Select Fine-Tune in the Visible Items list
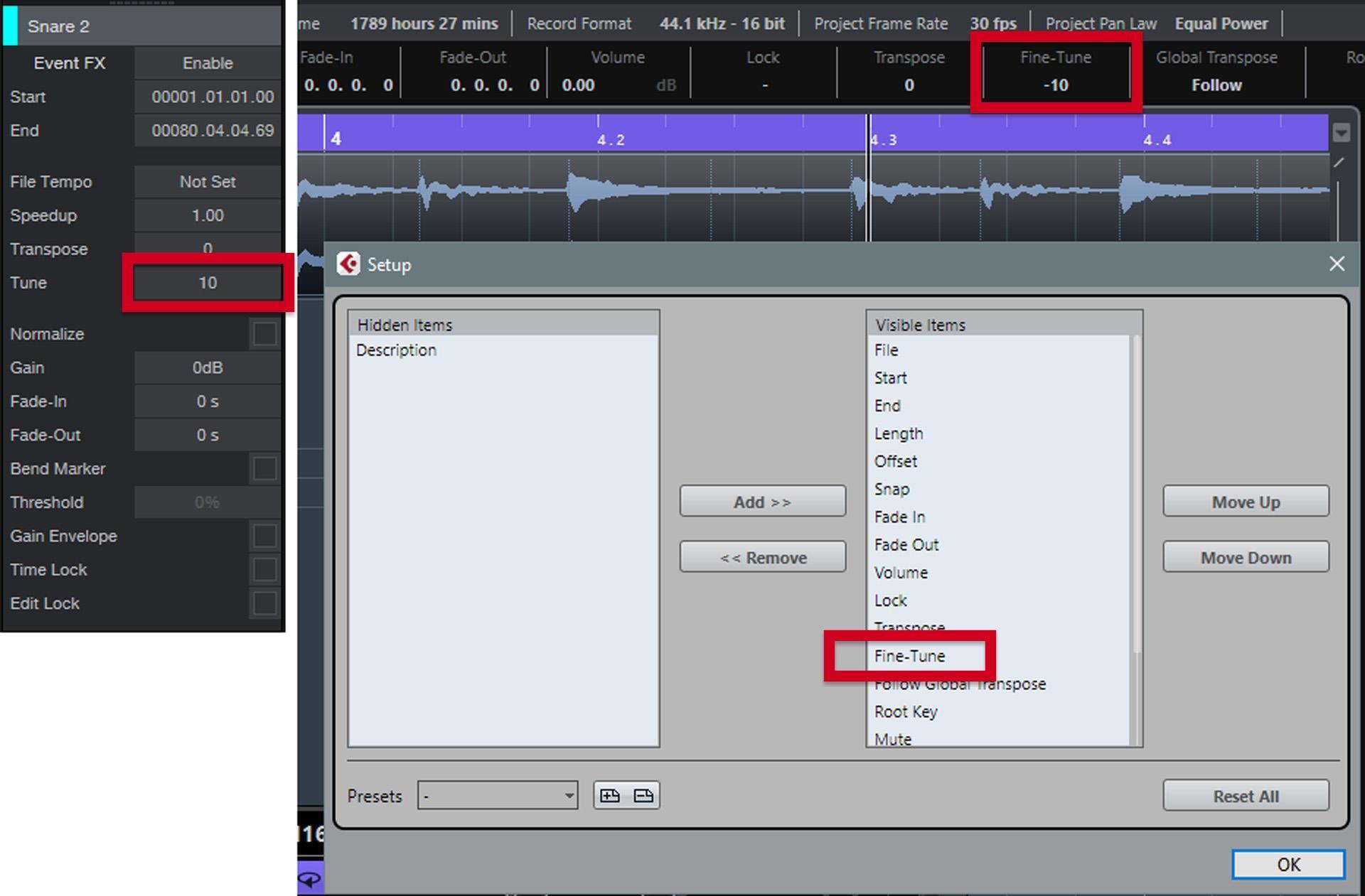The width and height of the screenshot is (1365, 896). [910, 656]
